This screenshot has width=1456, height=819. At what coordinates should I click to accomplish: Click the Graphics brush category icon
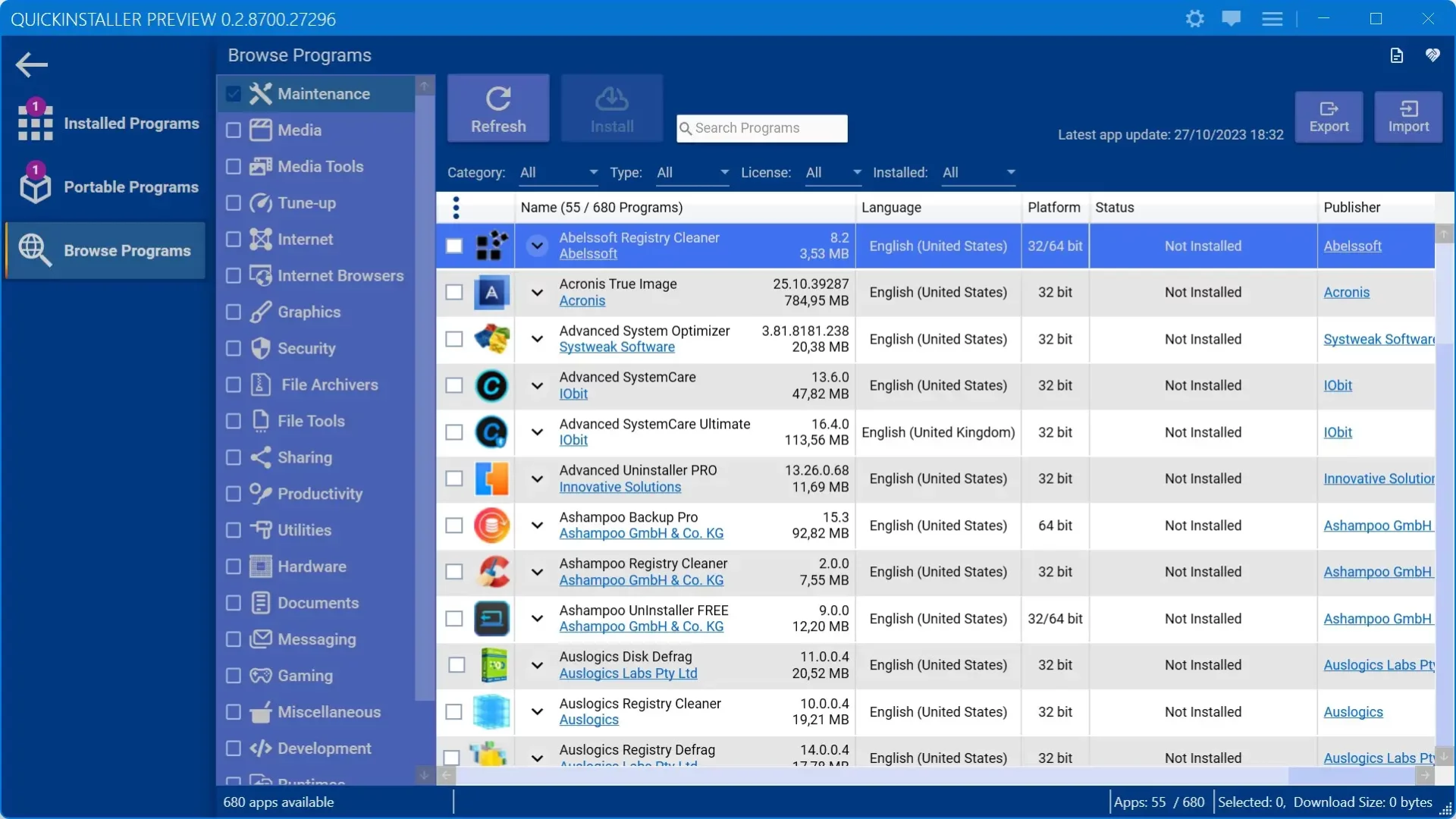[x=260, y=312]
